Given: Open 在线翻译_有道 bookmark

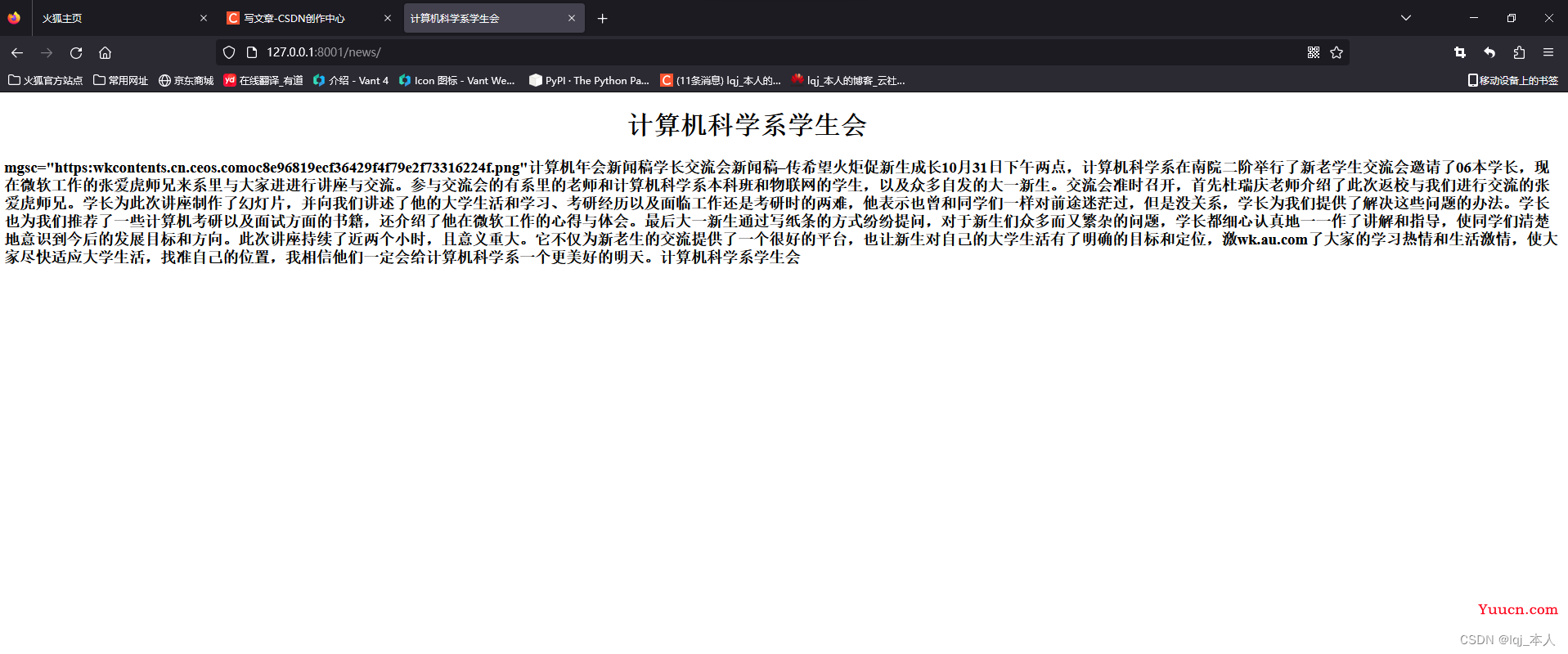Looking at the screenshot, I should coord(263,80).
